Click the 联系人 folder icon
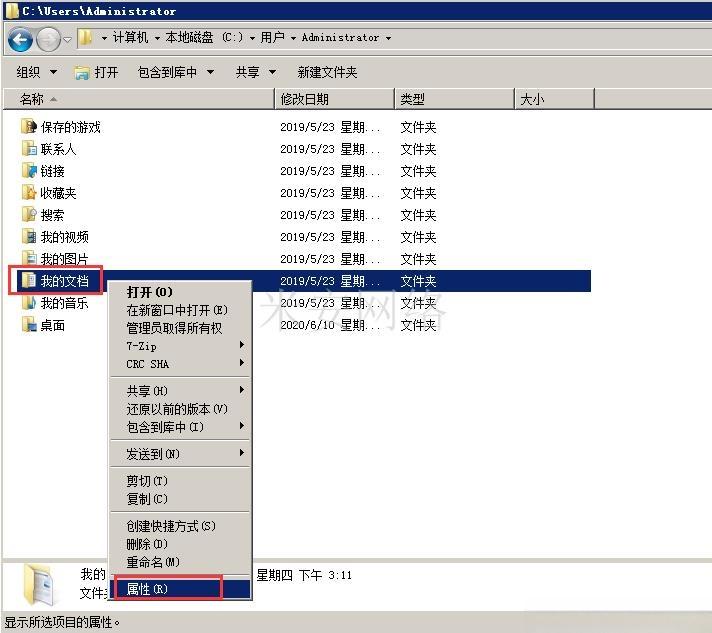The height and width of the screenshot is (633, 712). tap(29, 148)
